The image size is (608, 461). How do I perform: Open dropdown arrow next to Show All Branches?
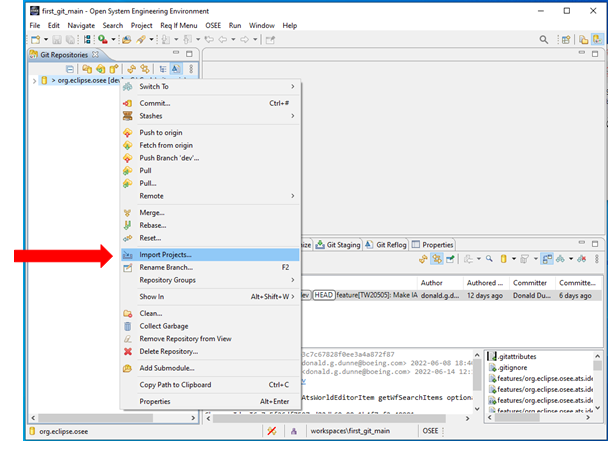(571, 259)
